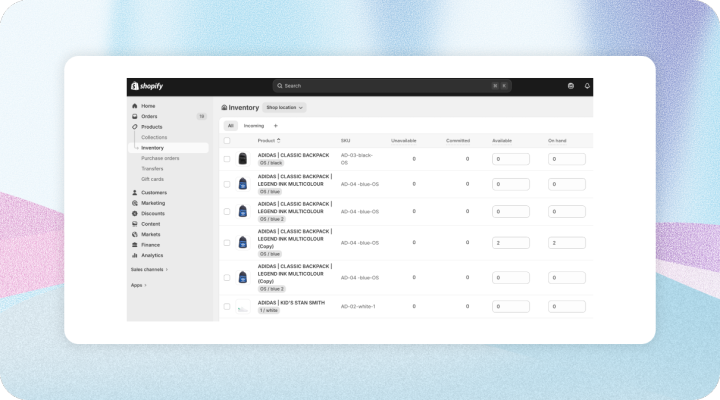Viewport: 720px width, 400px height.
Task: Click the SKU column header
Action: tap(345, 141)
